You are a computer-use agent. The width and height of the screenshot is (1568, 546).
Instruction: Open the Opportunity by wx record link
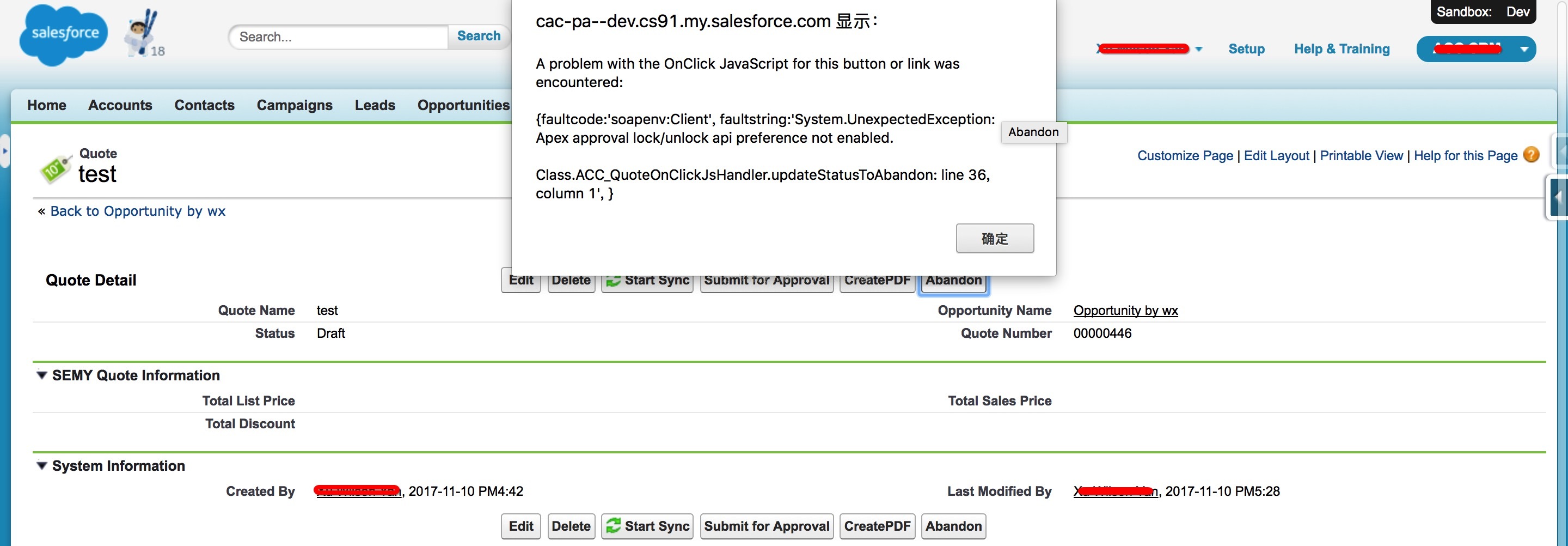click(1125, 310)
